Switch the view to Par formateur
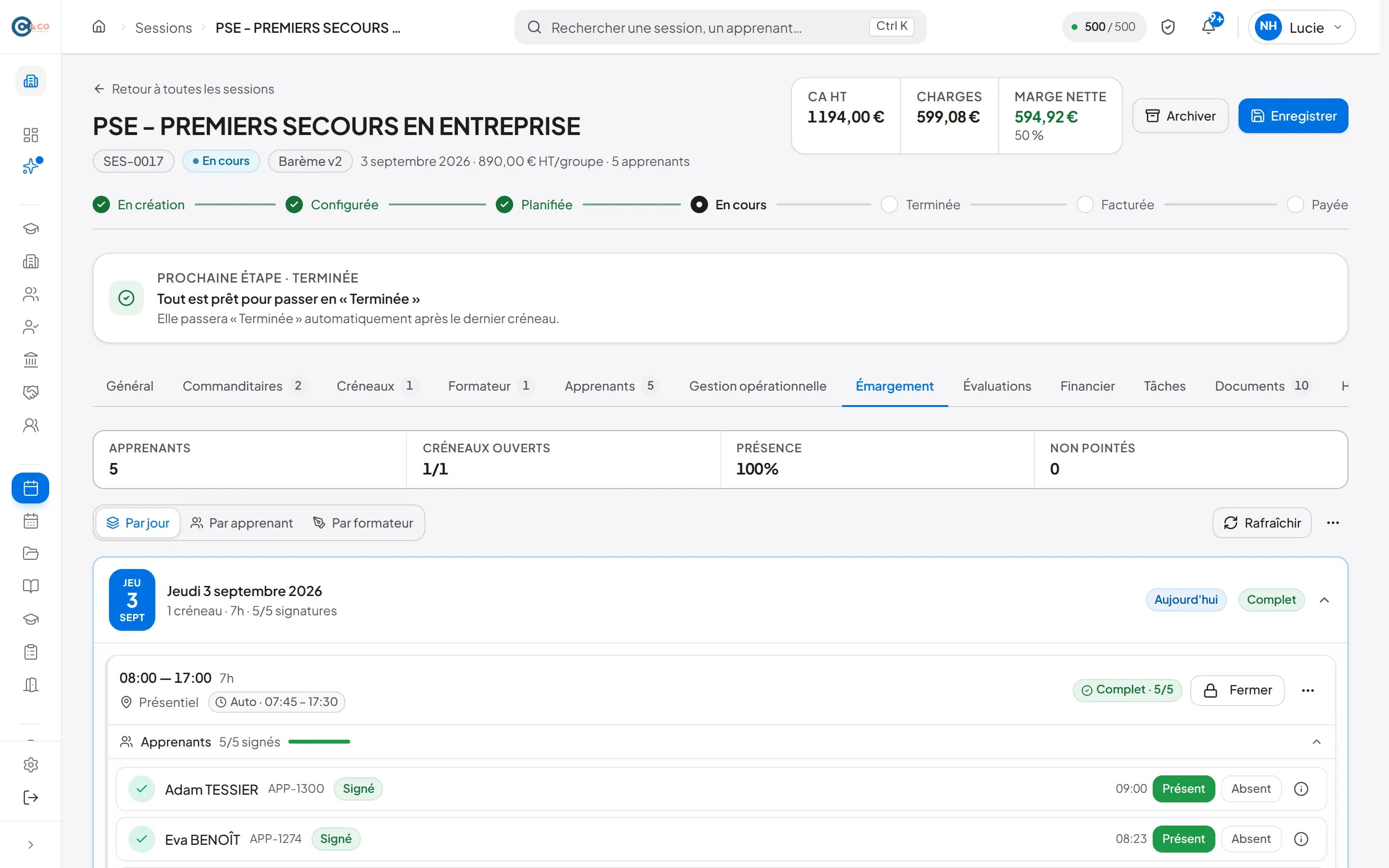The height and width of the screenshot is (868, 1389). [x=363, y=523]
